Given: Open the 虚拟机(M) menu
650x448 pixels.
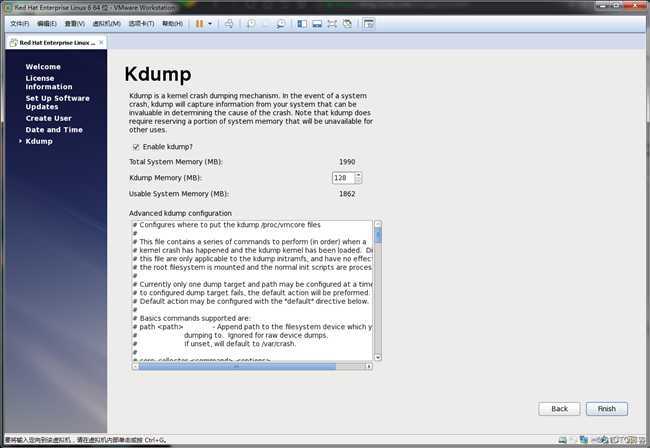Looking at the screenshot, I should (x=107, y=24).
